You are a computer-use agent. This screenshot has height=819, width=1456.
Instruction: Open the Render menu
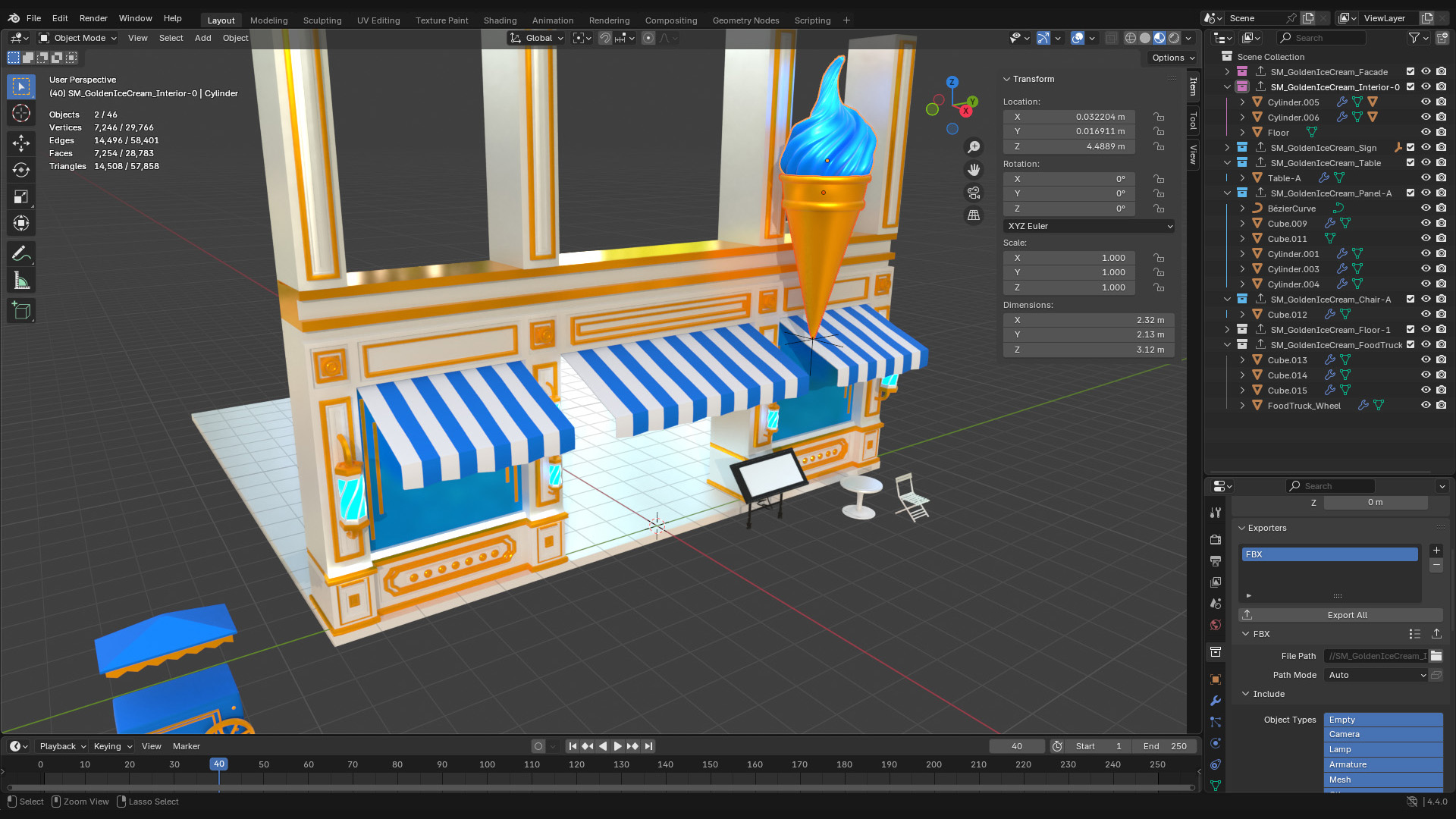[93, 18]
